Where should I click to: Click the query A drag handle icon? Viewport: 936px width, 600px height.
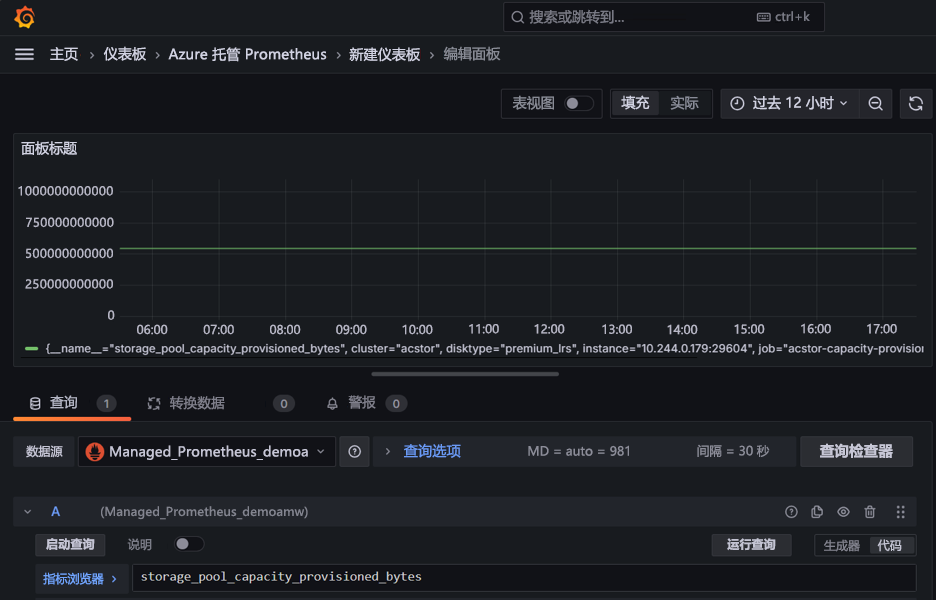(x=900, y=512)
